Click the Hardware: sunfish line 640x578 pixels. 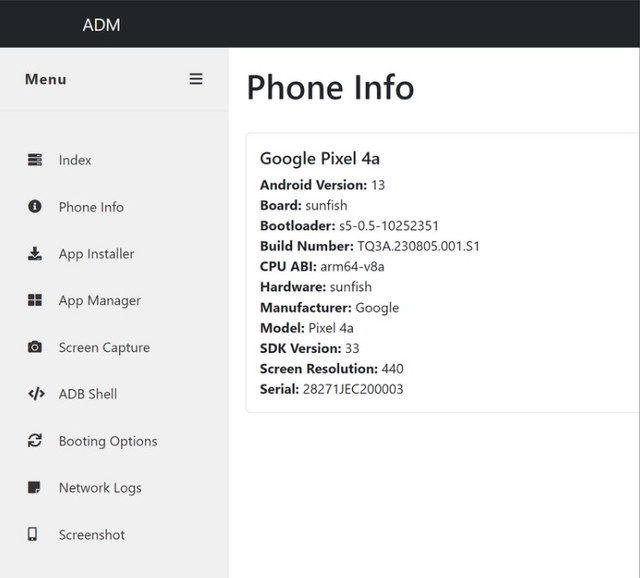point(316,287)
